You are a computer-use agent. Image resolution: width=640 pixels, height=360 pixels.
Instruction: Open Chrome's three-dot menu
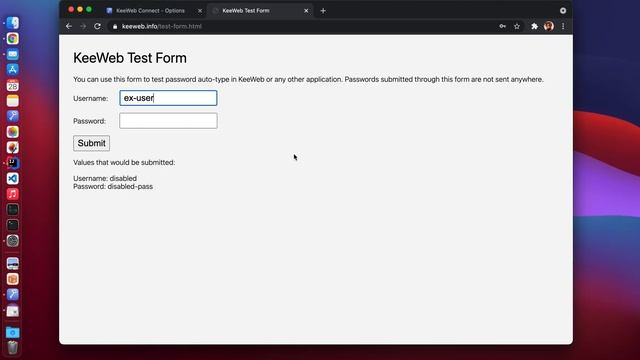(x=563, y=26)
